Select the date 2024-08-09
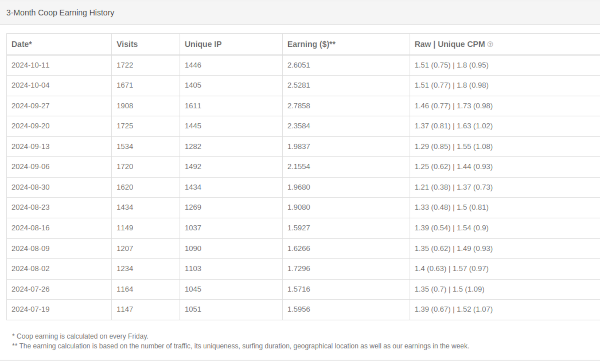This screenshot has height=361, width=600. [31, 248]
